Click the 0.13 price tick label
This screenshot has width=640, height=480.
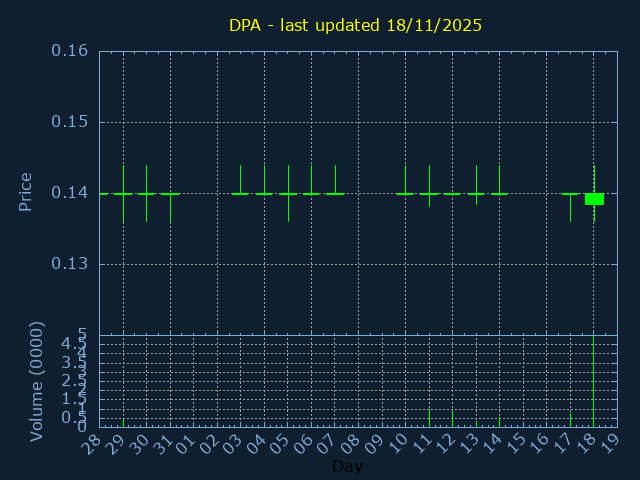pos(69,264)
